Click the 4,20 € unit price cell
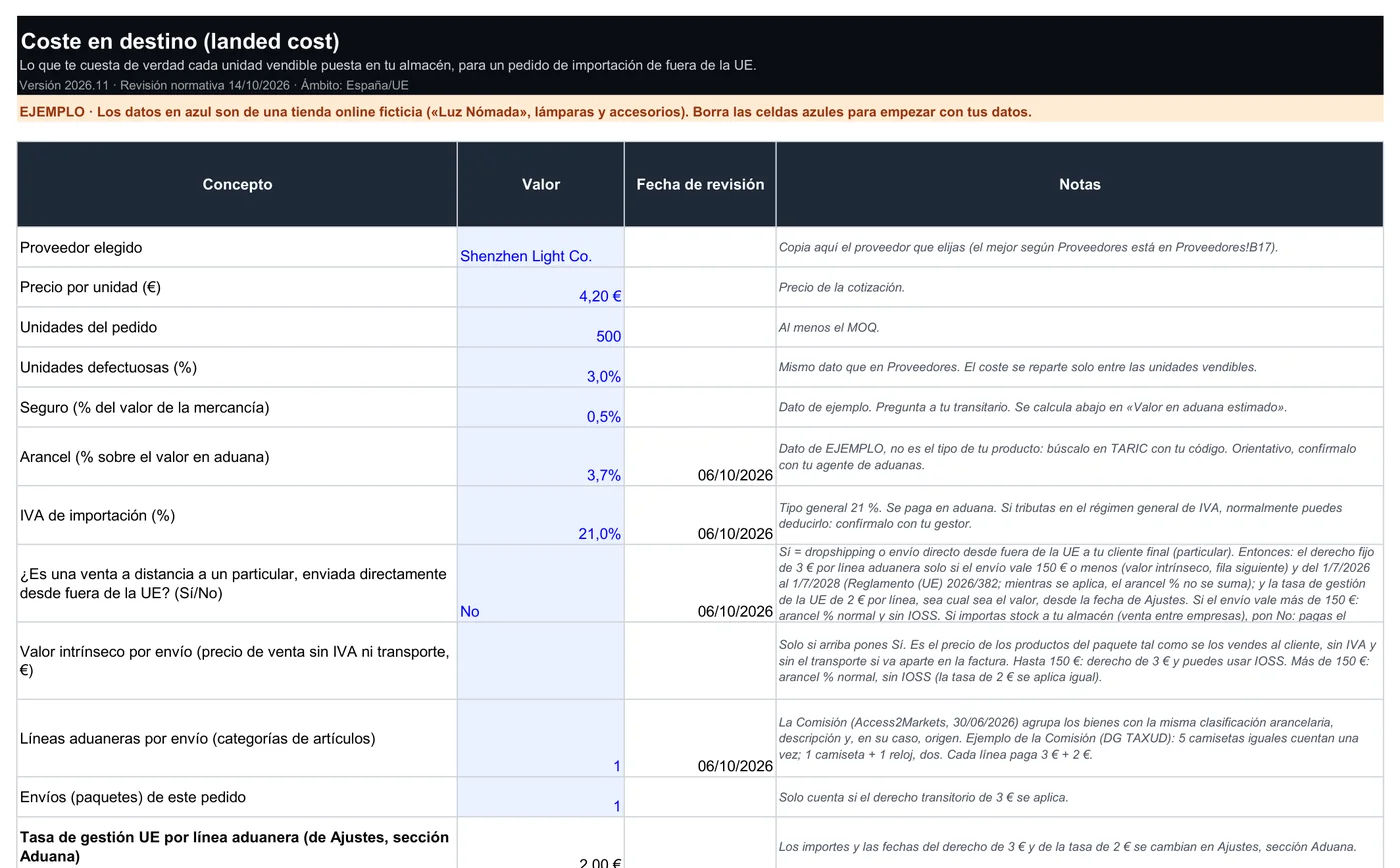This screenshot has width=1400, height=868. (x=541, y=287)
